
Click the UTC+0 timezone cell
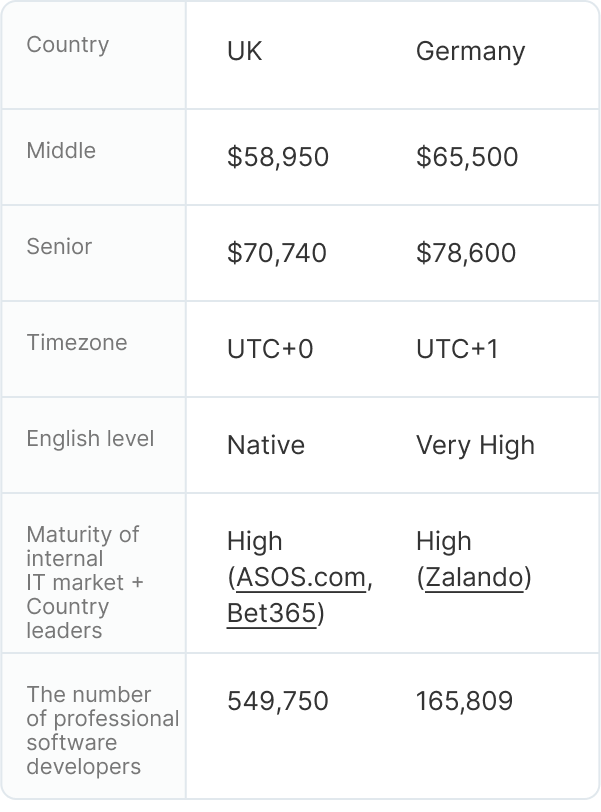270,349
